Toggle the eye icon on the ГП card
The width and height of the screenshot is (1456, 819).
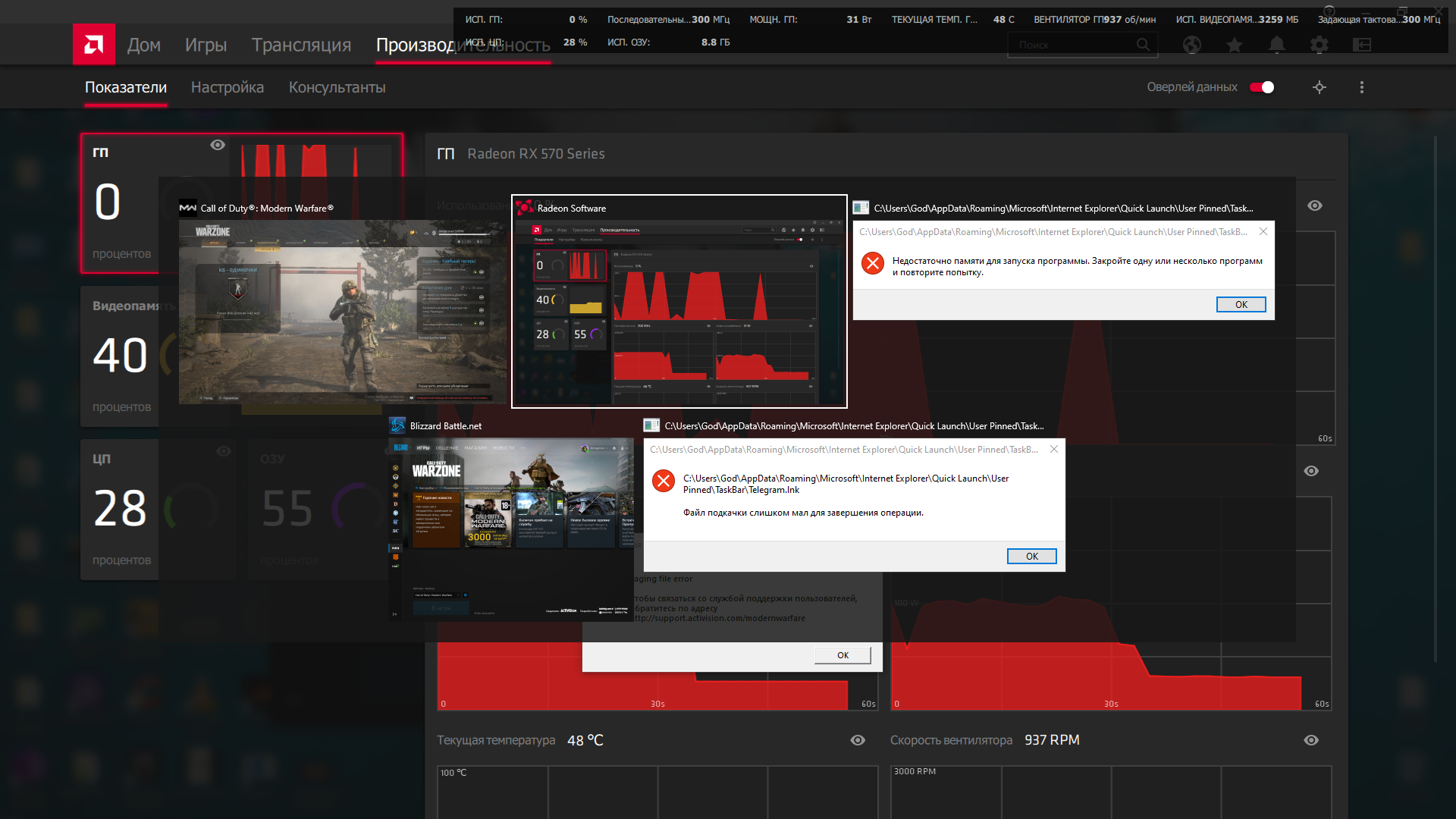[218, 145]
